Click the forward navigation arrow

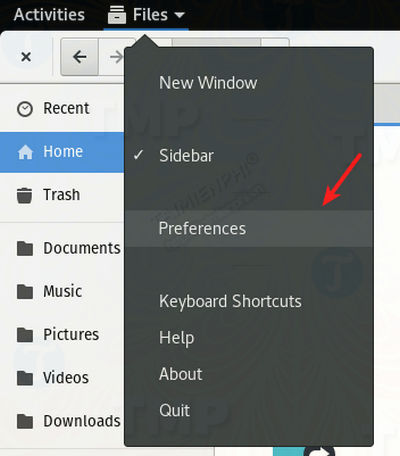(x=116, y=57)
